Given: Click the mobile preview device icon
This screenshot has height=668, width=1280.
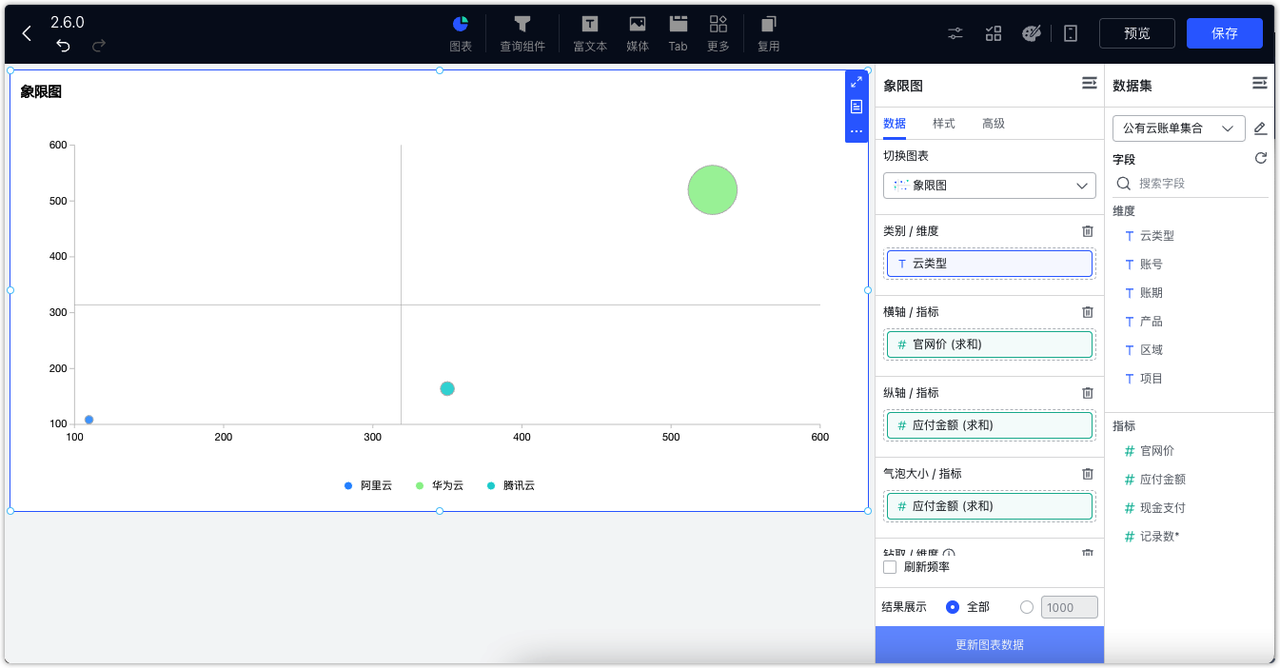Looking at the screenshot, I should (x=1070, y=33).
